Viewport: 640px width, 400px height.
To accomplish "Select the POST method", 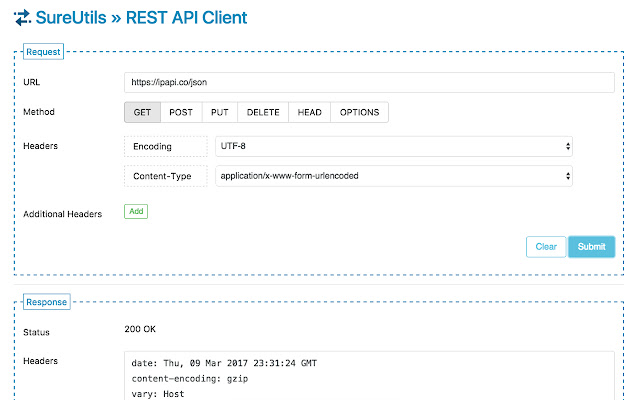I will 181,112.
